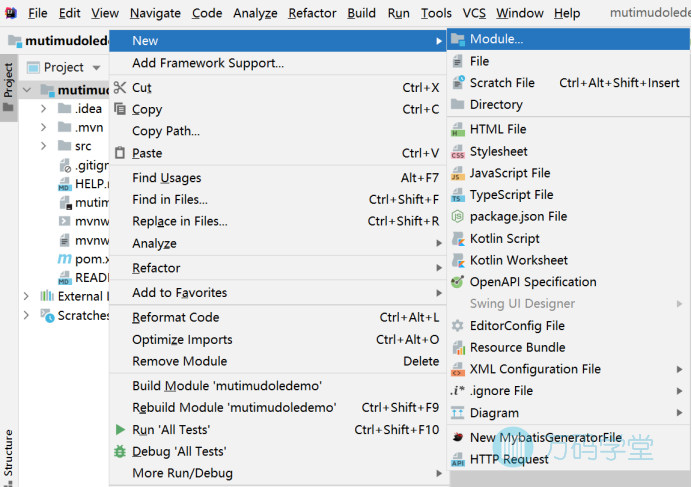Select the .gitignore file in the tree
Image resolution: width=692 pixels, height=487 pixels.
tap(83, 165)
